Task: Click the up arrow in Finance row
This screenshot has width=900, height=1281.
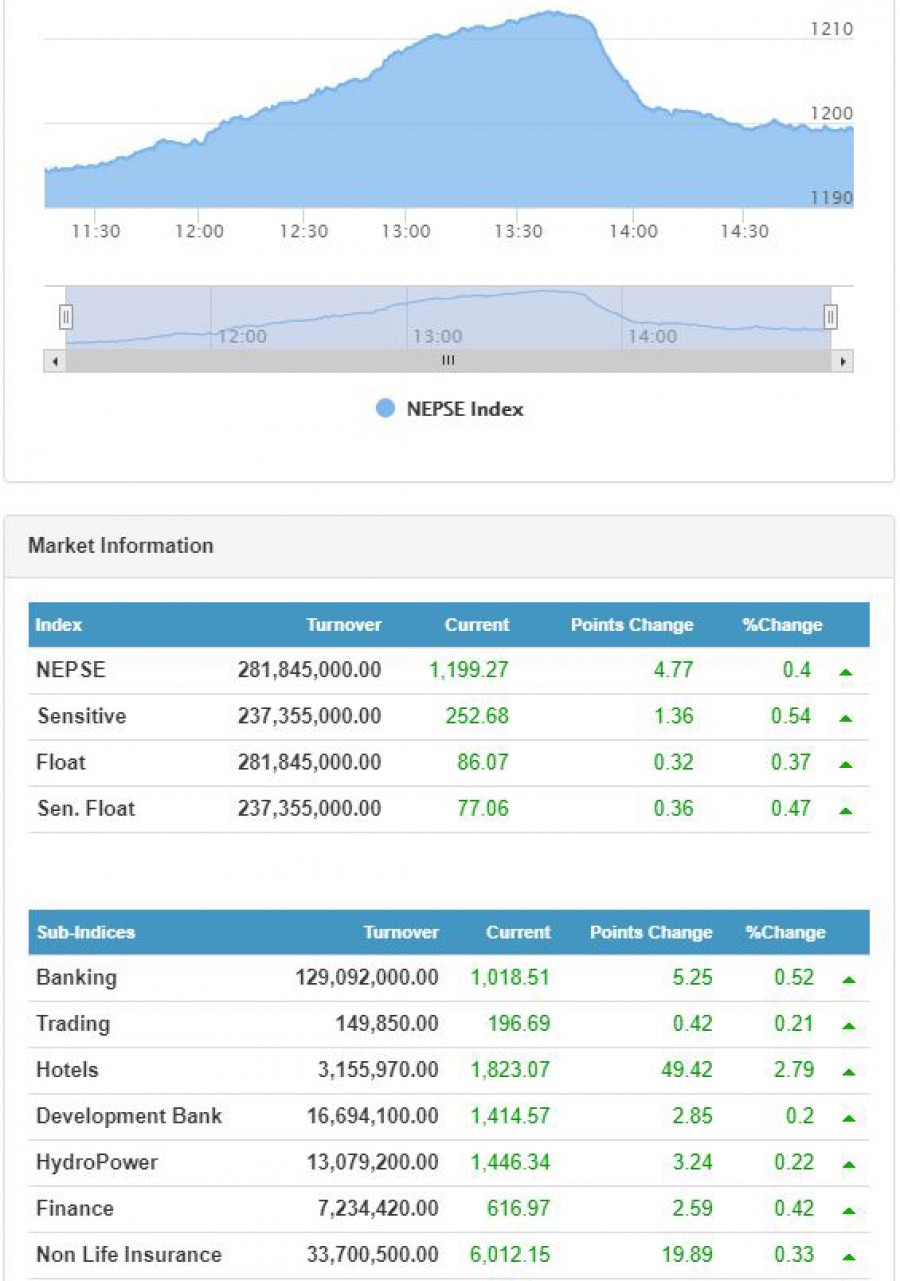Action: tap(848, 1210)
